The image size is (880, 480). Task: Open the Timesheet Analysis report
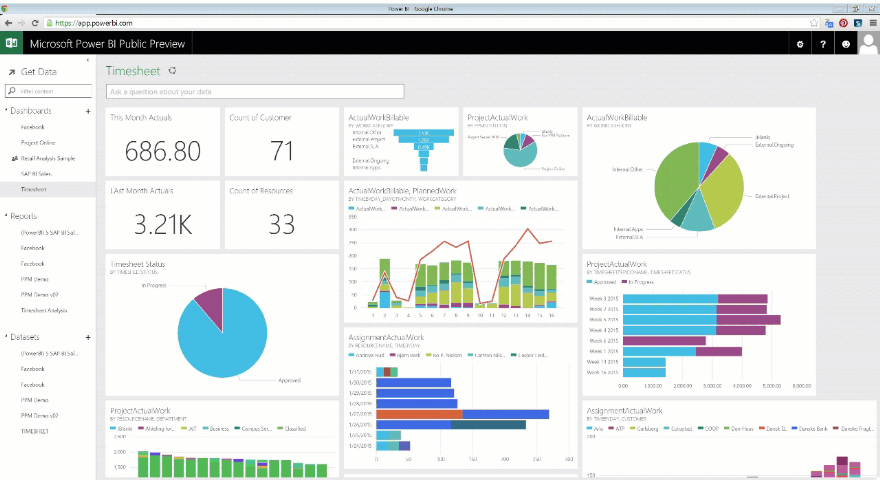pos(45,311)
